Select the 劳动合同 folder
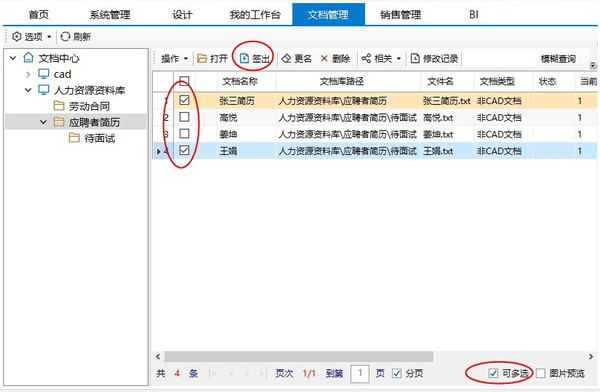The width and height of the screenshot is (600, 392). coord(89,106)
